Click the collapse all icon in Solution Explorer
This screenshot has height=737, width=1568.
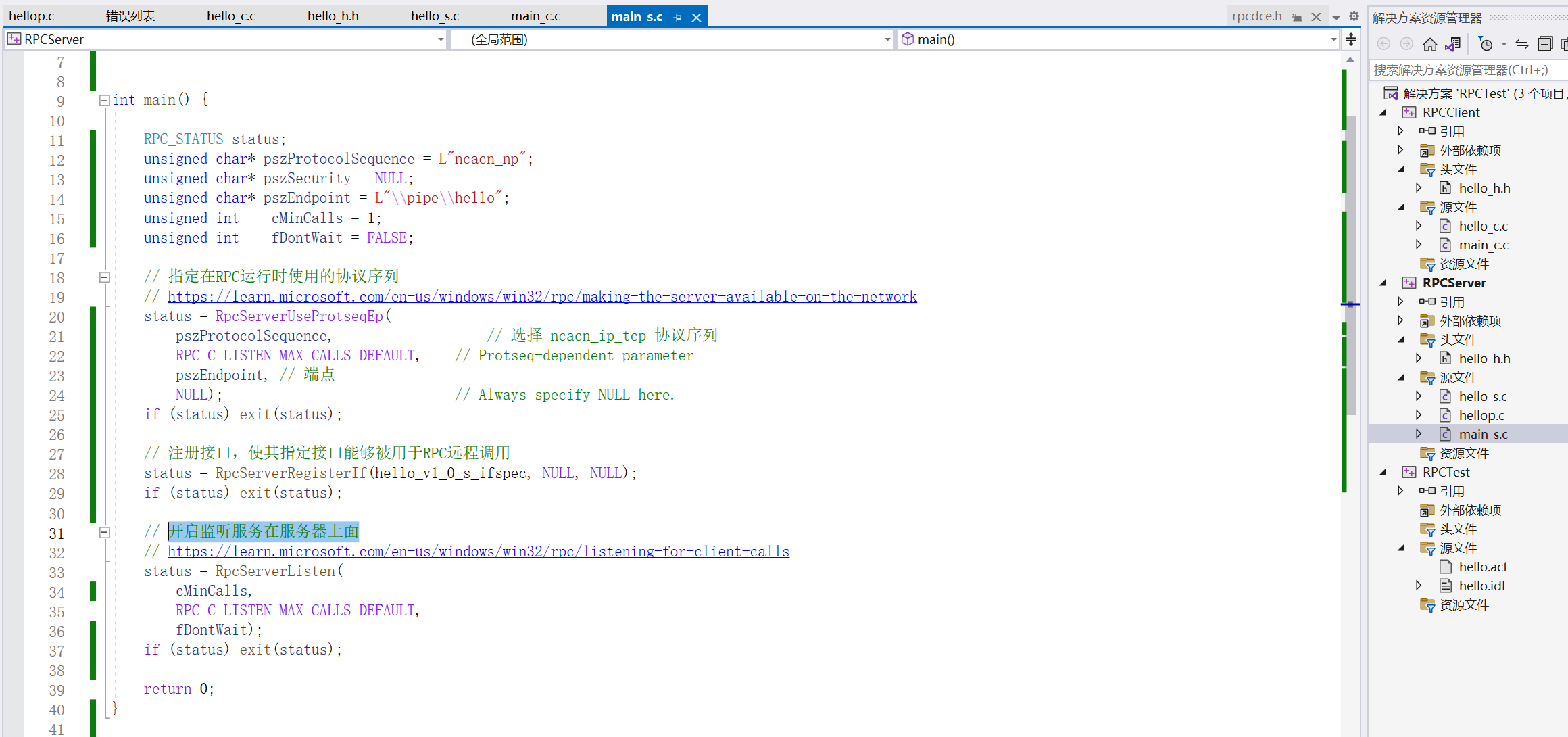[x=1544, y=45]
